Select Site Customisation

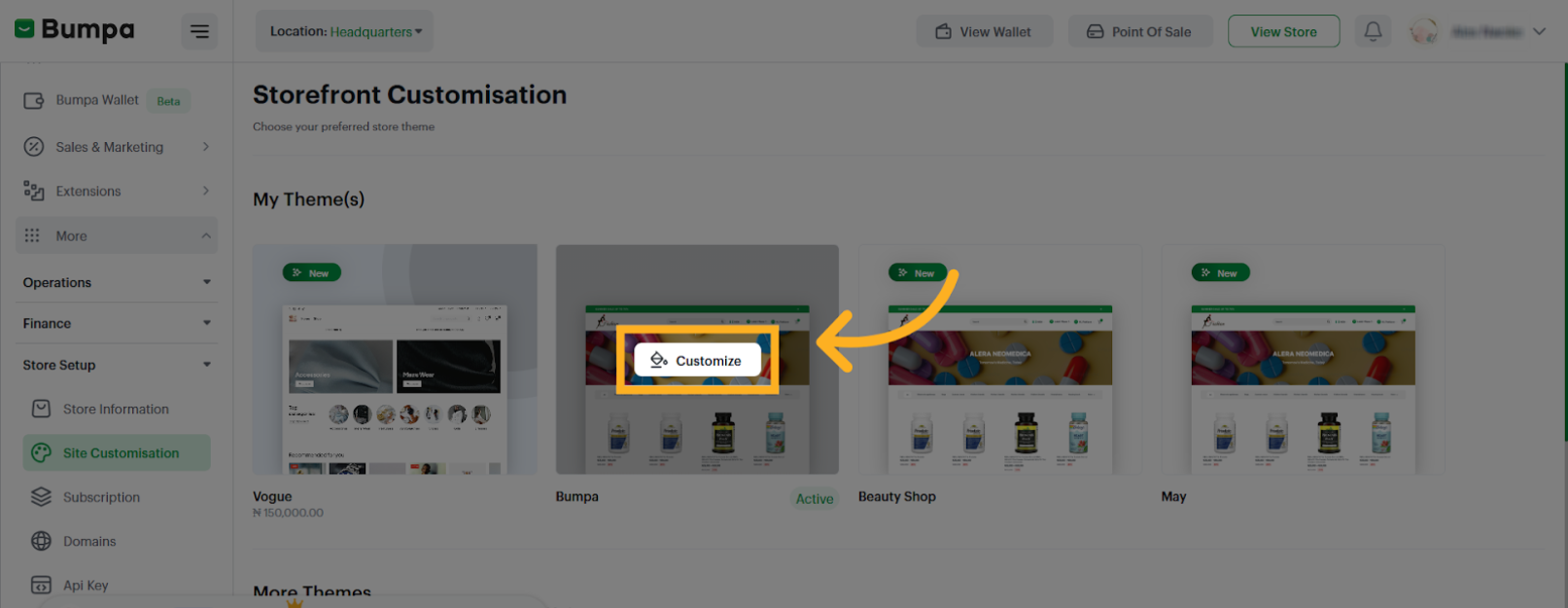point(117,453)
